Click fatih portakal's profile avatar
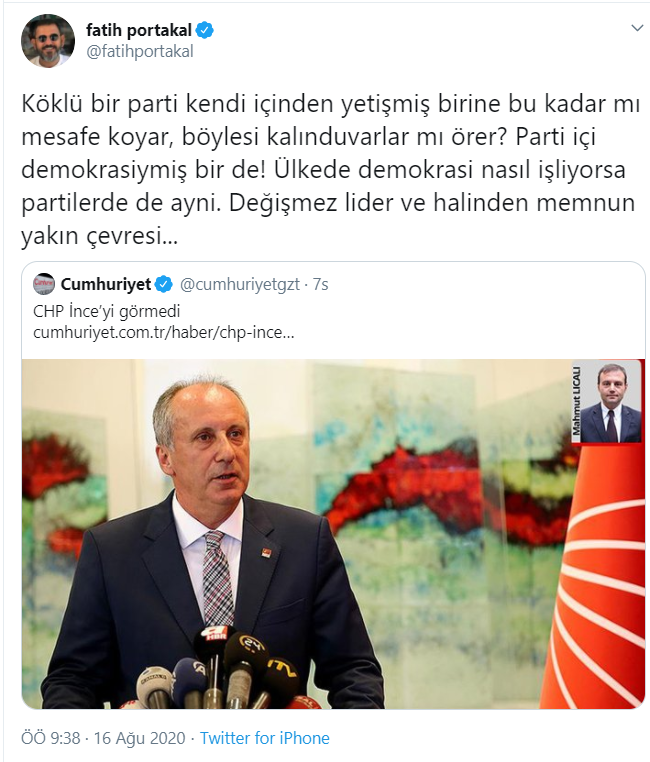The image size is (650, 762). click(48, 41)
